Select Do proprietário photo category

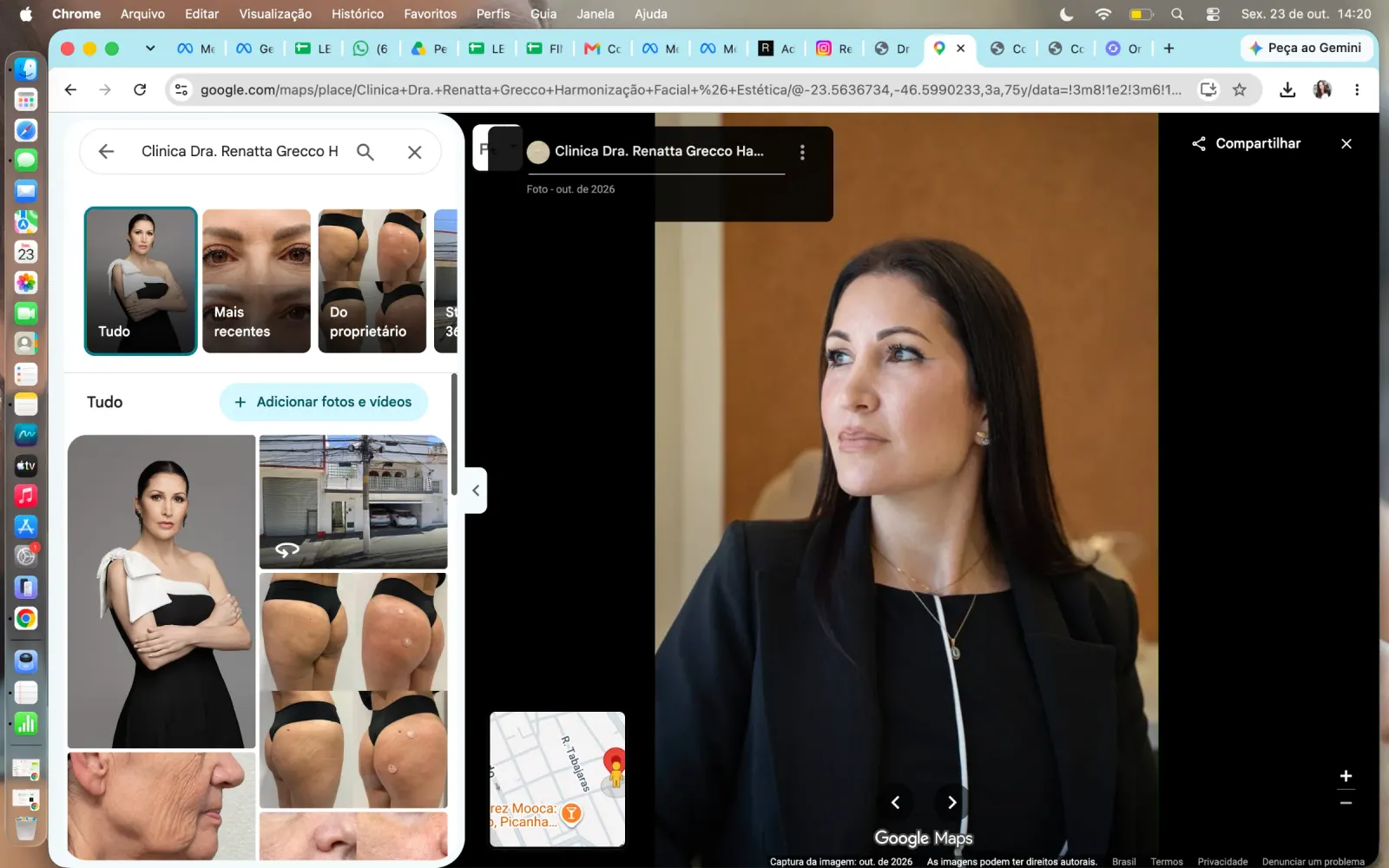coord(372,280)
